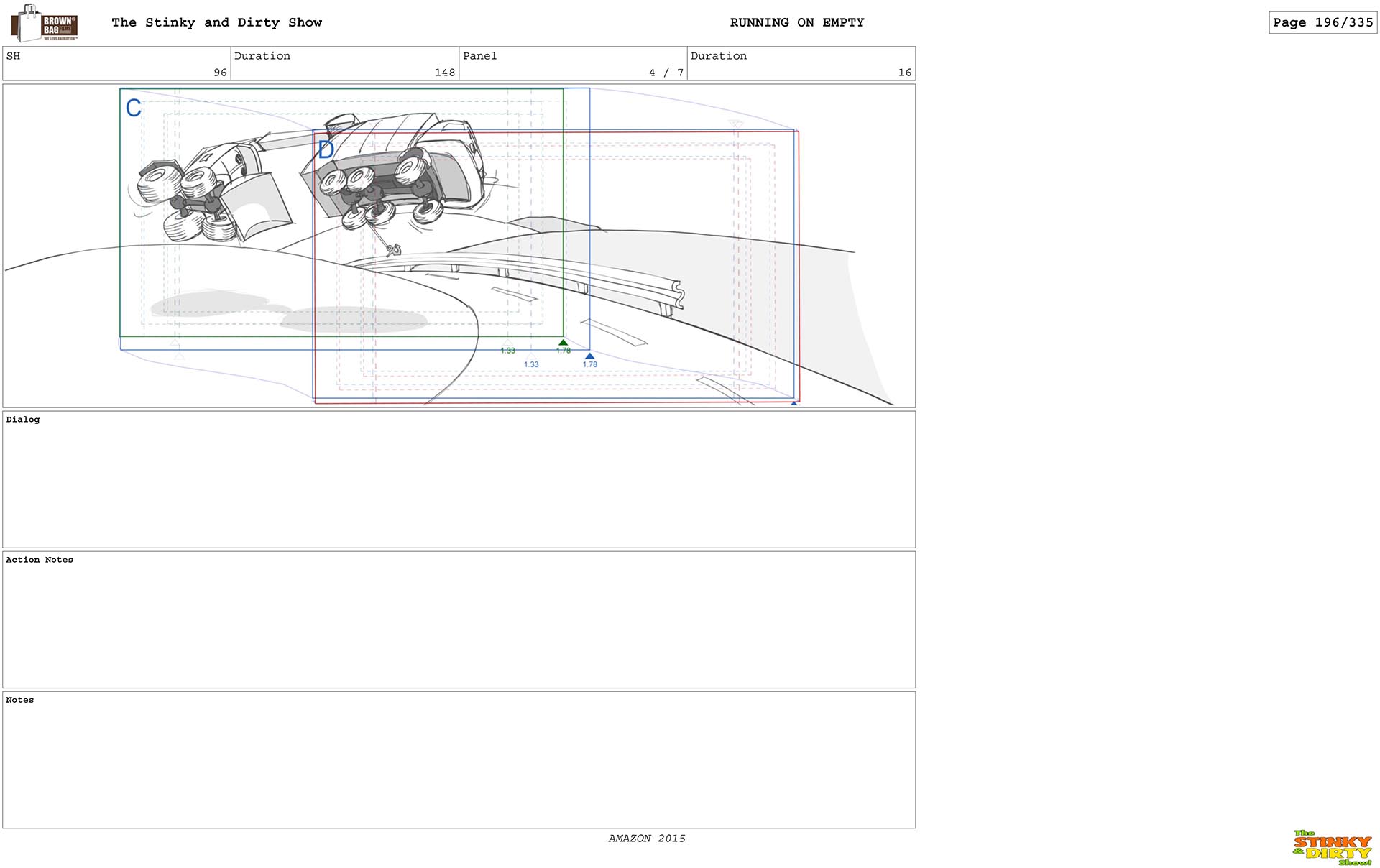Click the Panel value '4 / 7'
This screenshot has height=868, width=1380.
666,73
